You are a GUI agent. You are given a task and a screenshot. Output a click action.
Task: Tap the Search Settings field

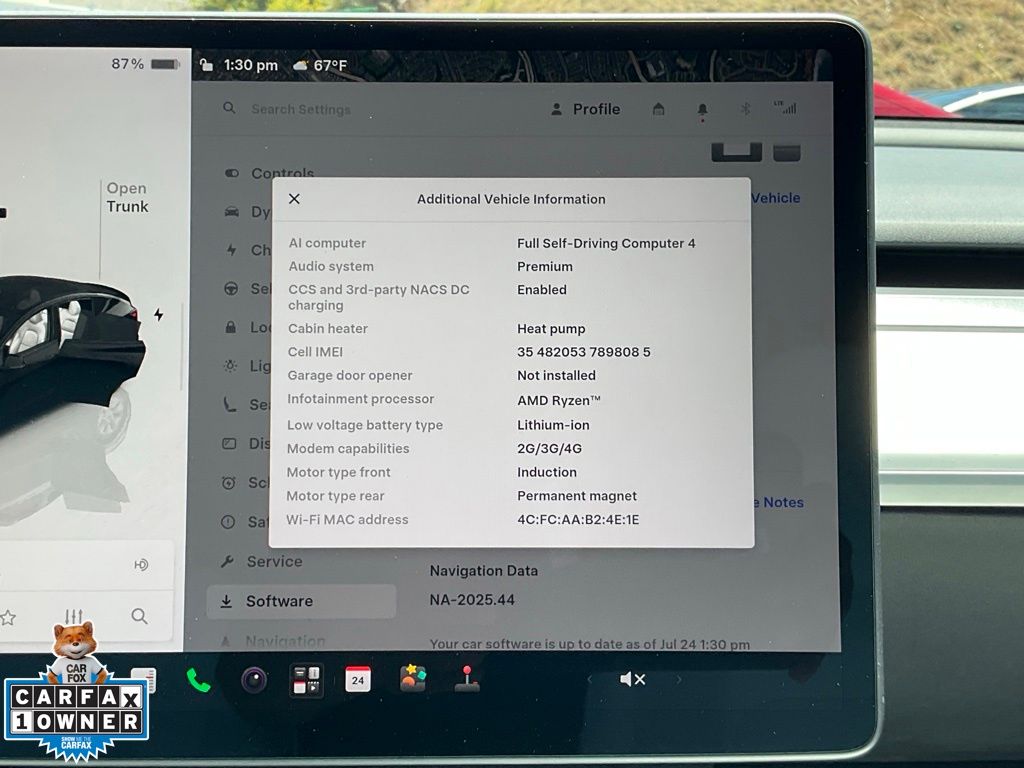click(300, 109)
